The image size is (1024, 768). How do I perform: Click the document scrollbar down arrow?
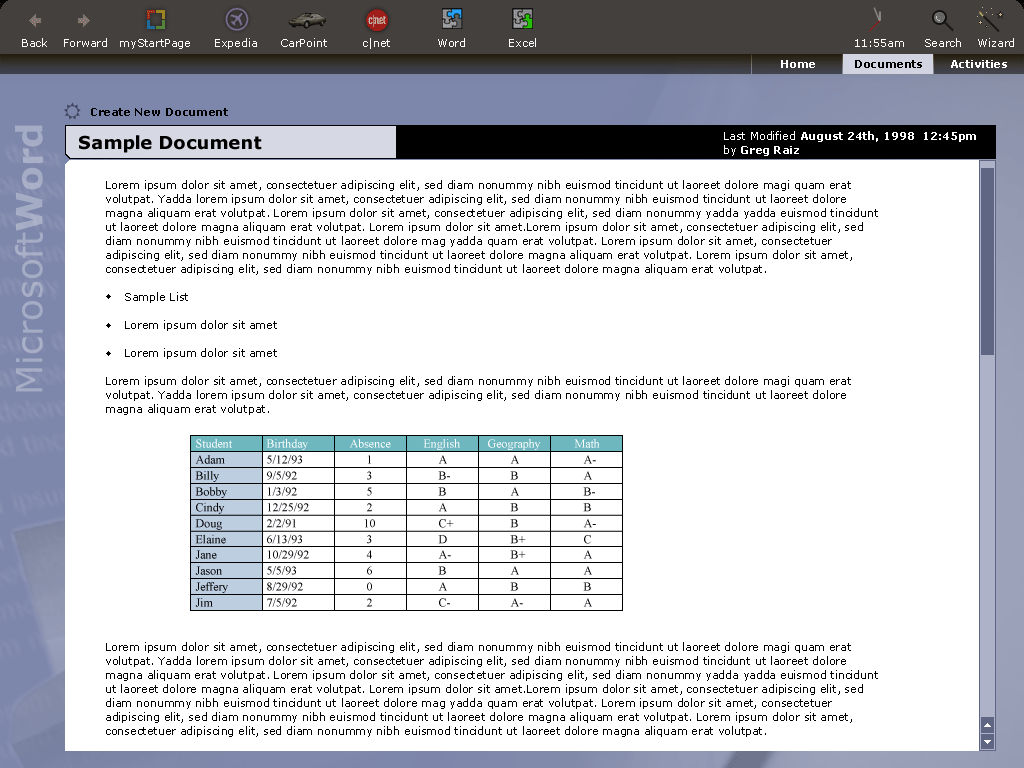(x=987, y=741)
